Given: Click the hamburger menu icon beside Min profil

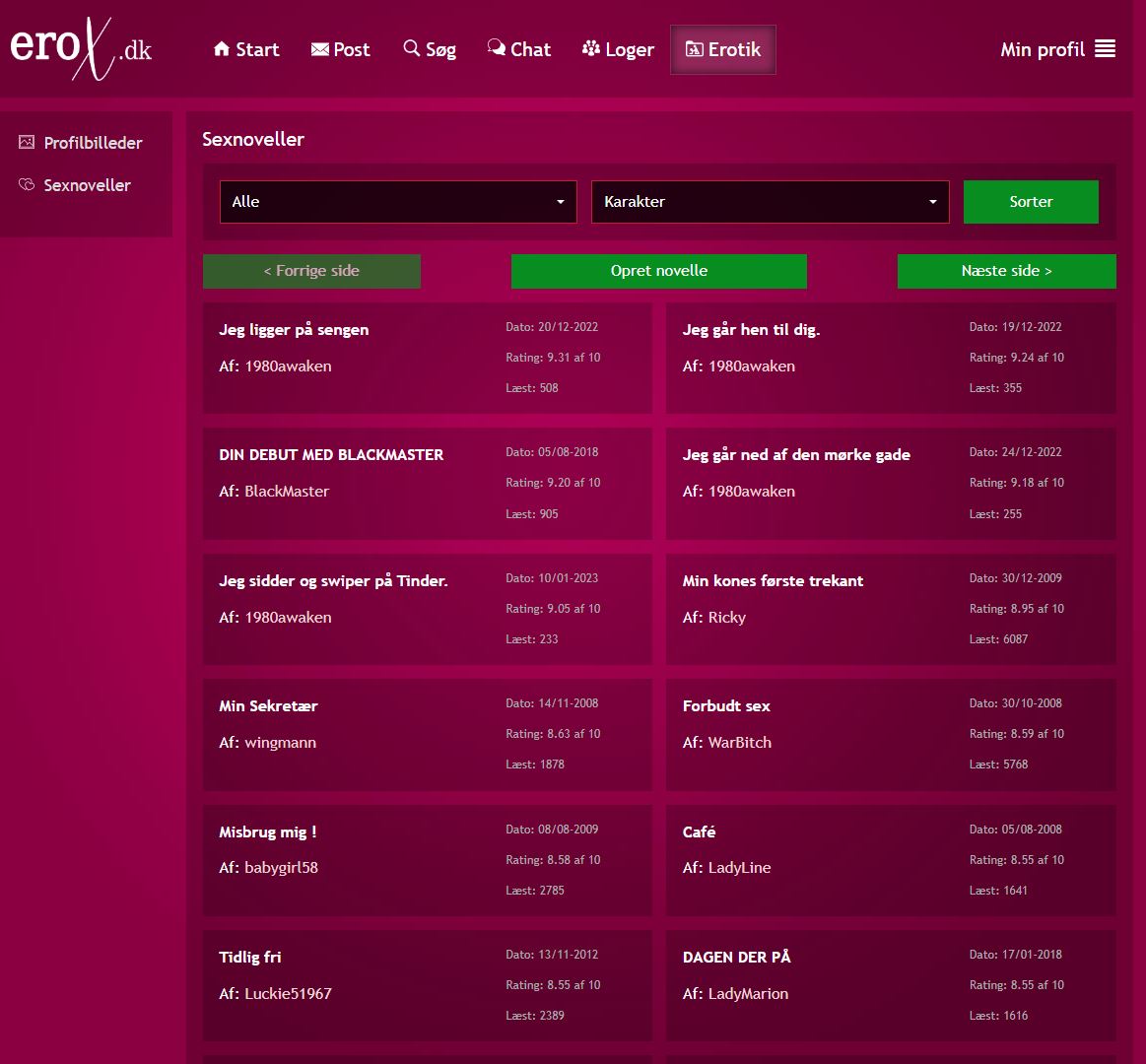Looking at the screenshot, I should tap(1105, 49).
